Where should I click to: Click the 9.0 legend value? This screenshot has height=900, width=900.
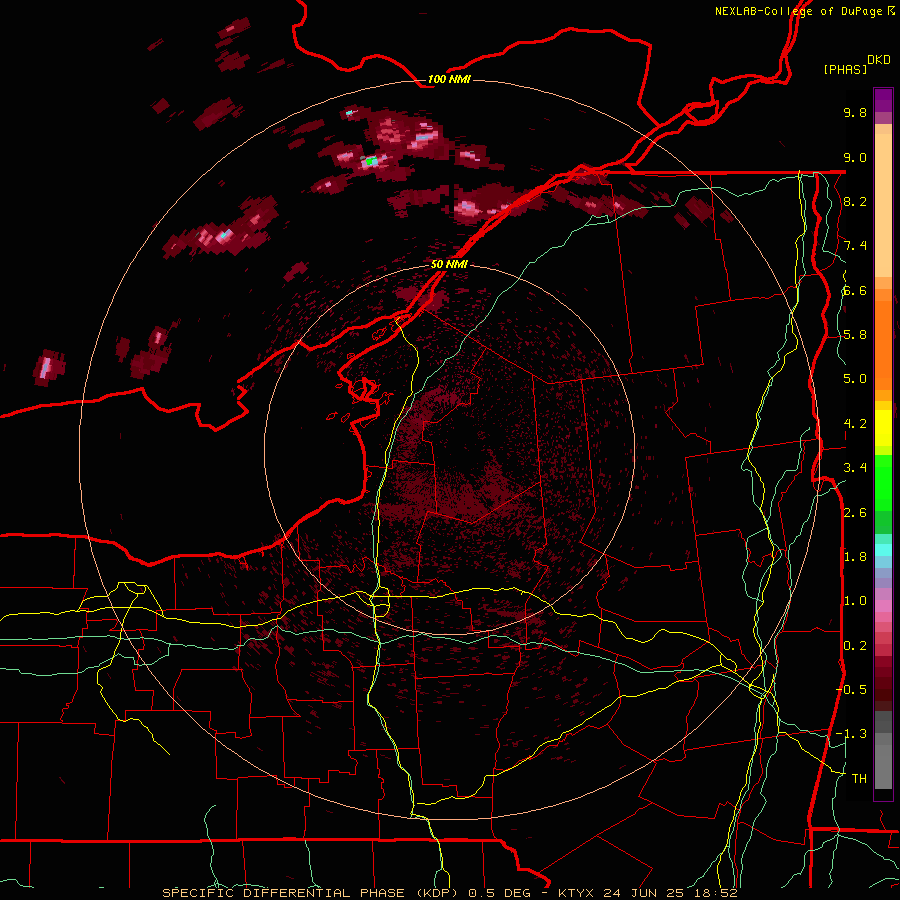[x=855, y=157]
